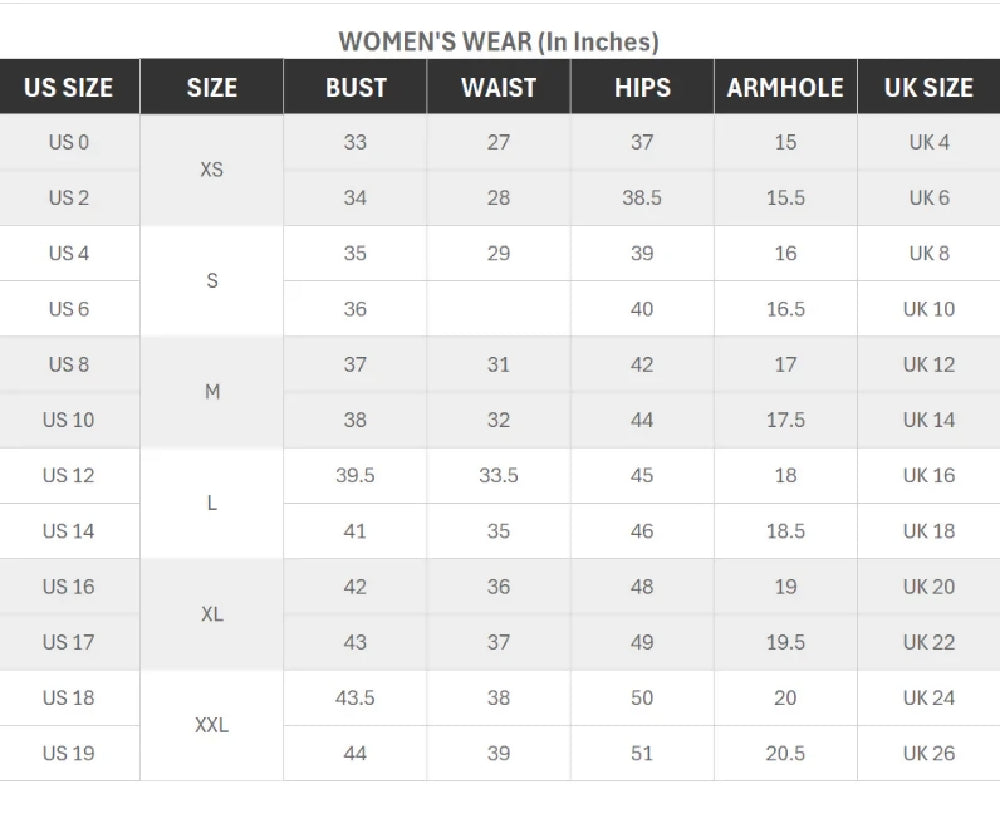Image resolution: width=1000 pixels, height=833 pixels.
Task: Select the M size cell
Action: [212, 392]
